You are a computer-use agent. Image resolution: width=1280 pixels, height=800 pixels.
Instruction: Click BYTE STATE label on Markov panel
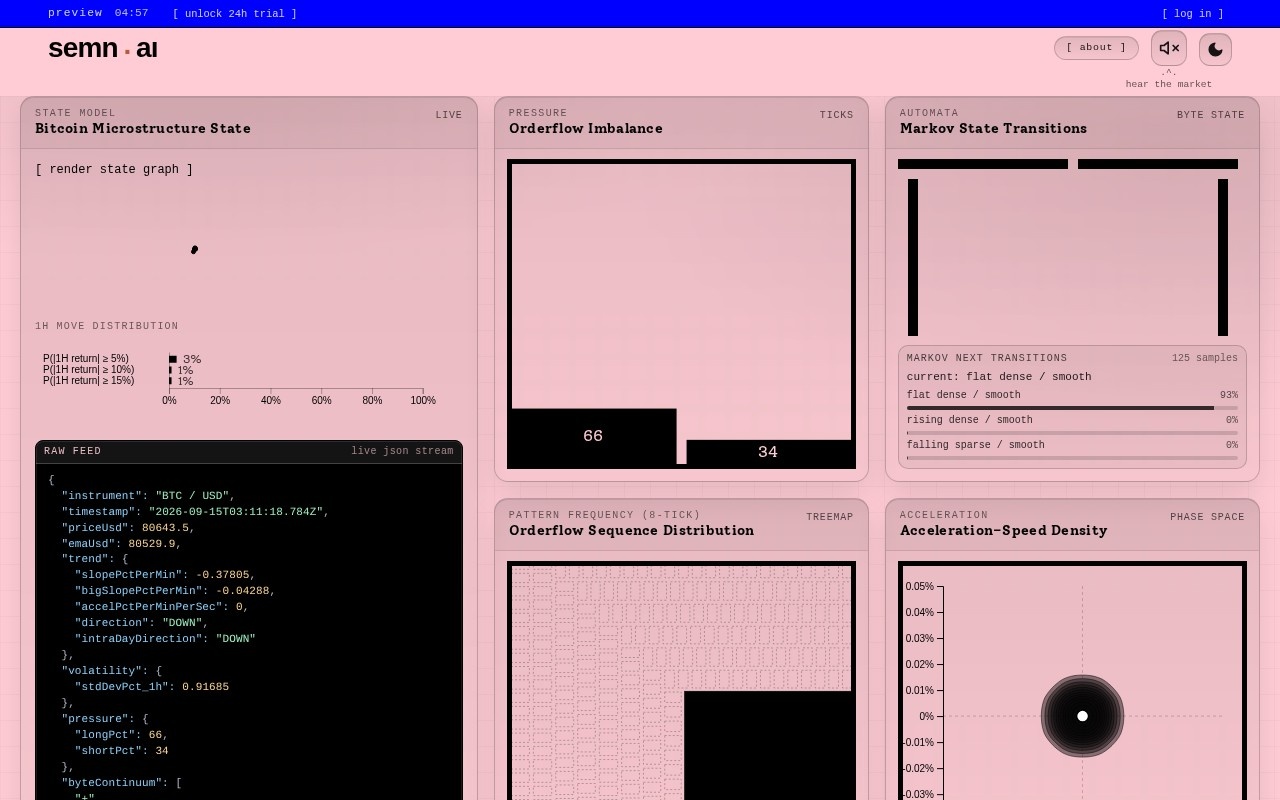(x=1211, y=115)
